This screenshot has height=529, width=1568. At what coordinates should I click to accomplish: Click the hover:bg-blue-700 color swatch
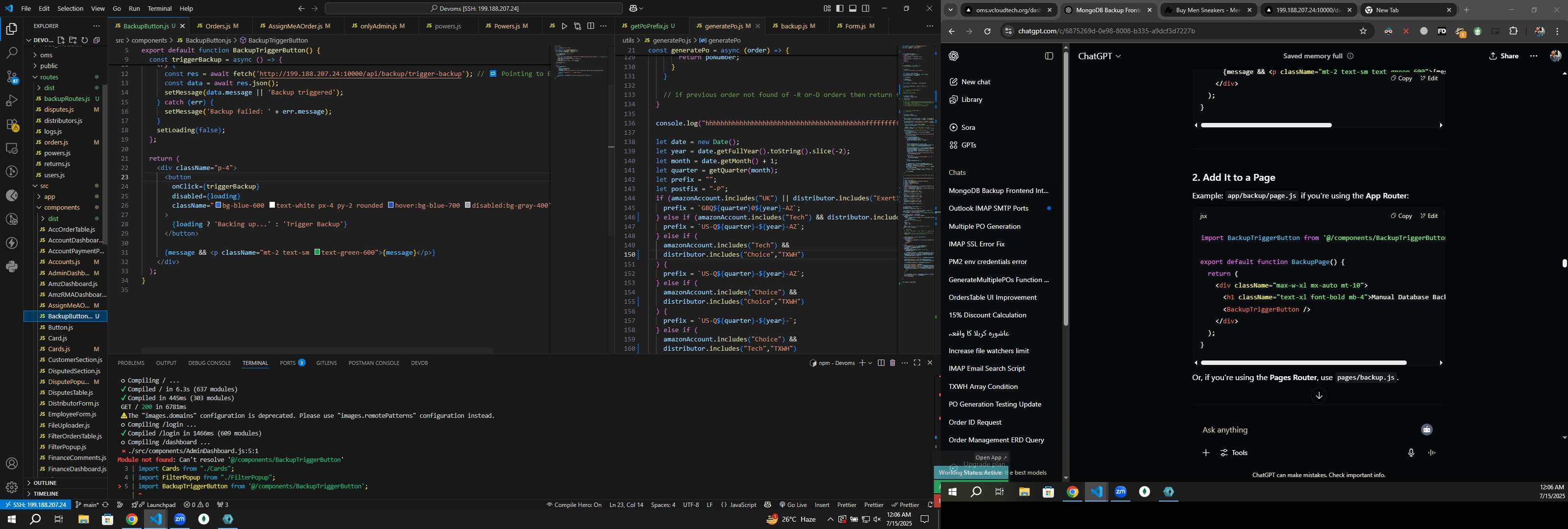coord(391,205)
